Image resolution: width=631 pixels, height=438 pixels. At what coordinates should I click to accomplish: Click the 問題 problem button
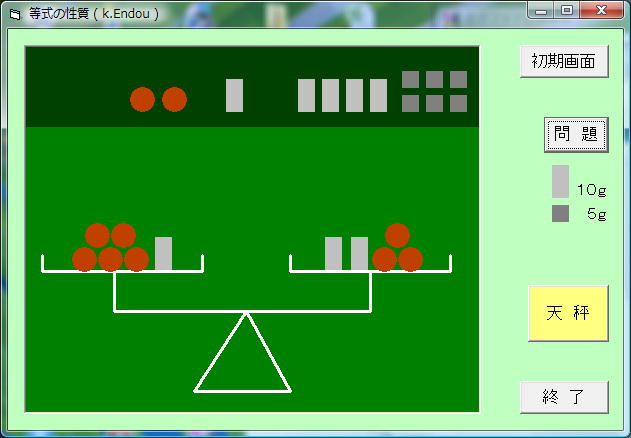tap(576, 134)
